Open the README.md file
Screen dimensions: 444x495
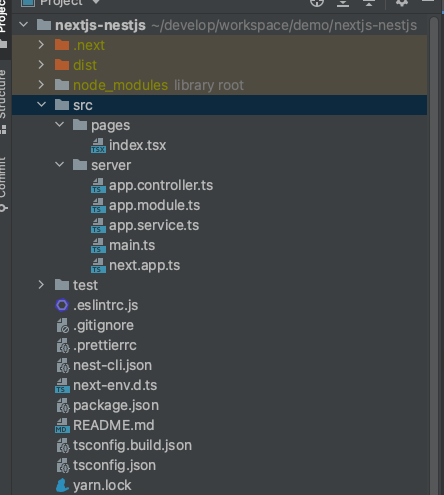[x=114, y=425]
